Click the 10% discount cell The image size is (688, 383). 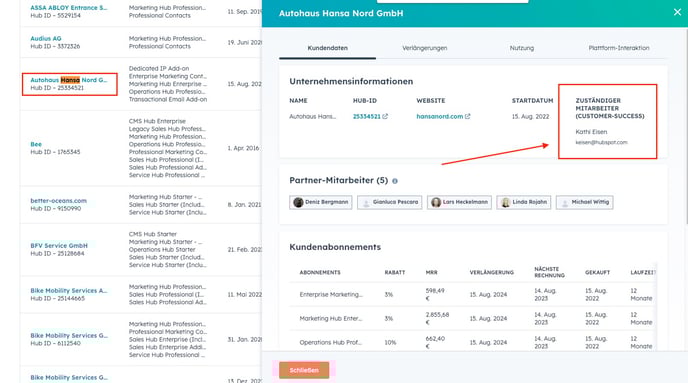(390, 342)
